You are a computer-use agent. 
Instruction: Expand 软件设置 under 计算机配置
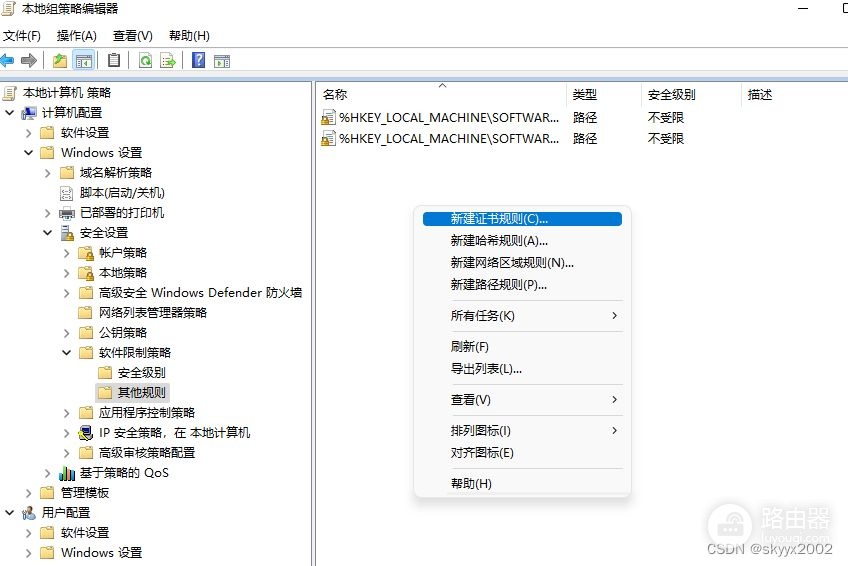pyautogui.click(x=29, y=133)
